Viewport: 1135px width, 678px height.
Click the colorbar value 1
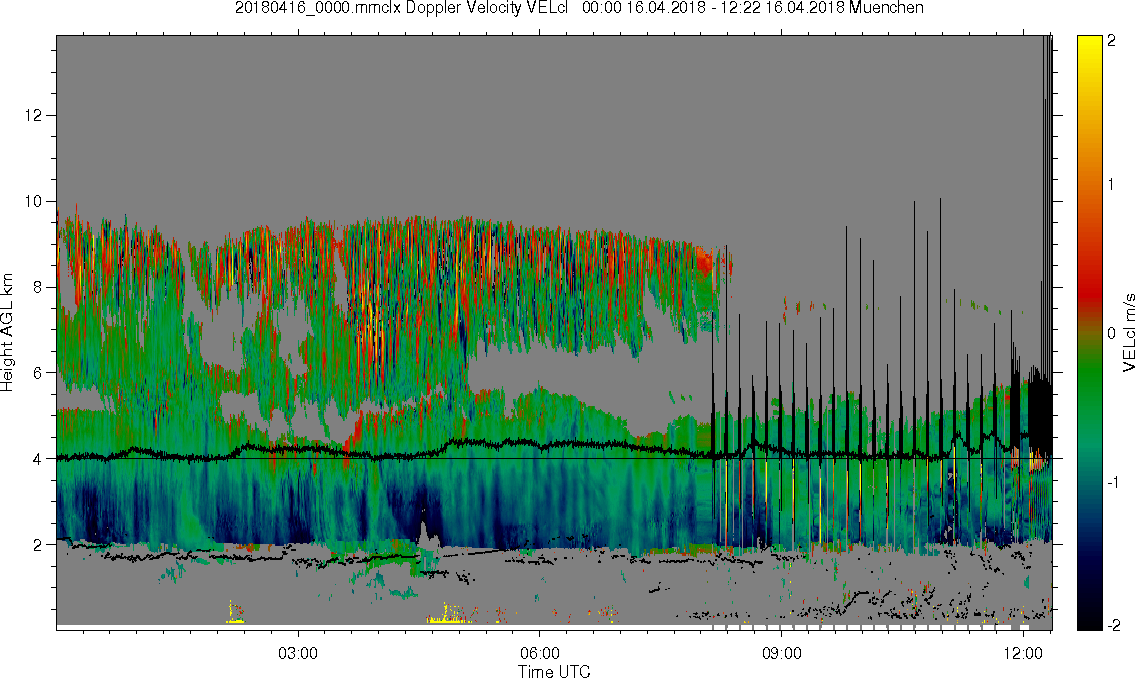pos(1112,185)
